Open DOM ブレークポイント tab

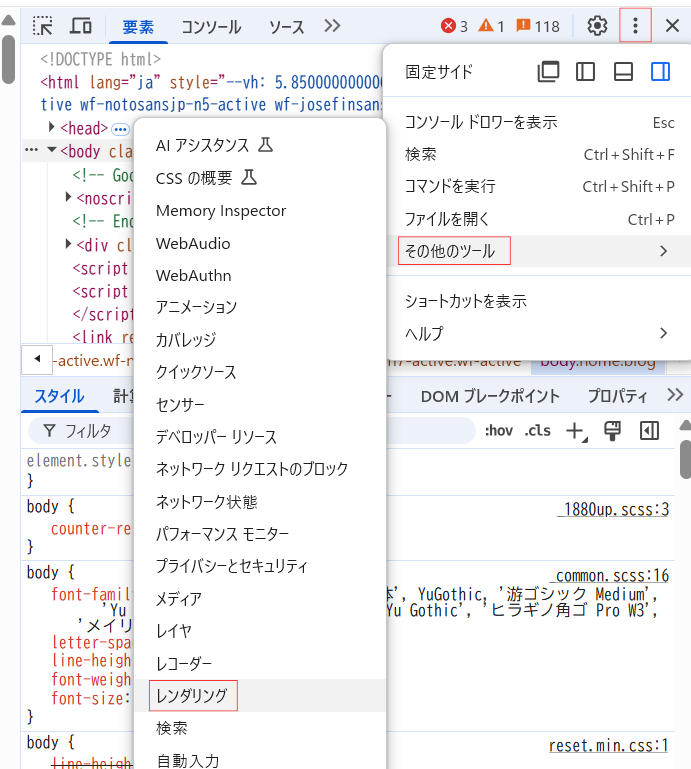tap(490, 396)
